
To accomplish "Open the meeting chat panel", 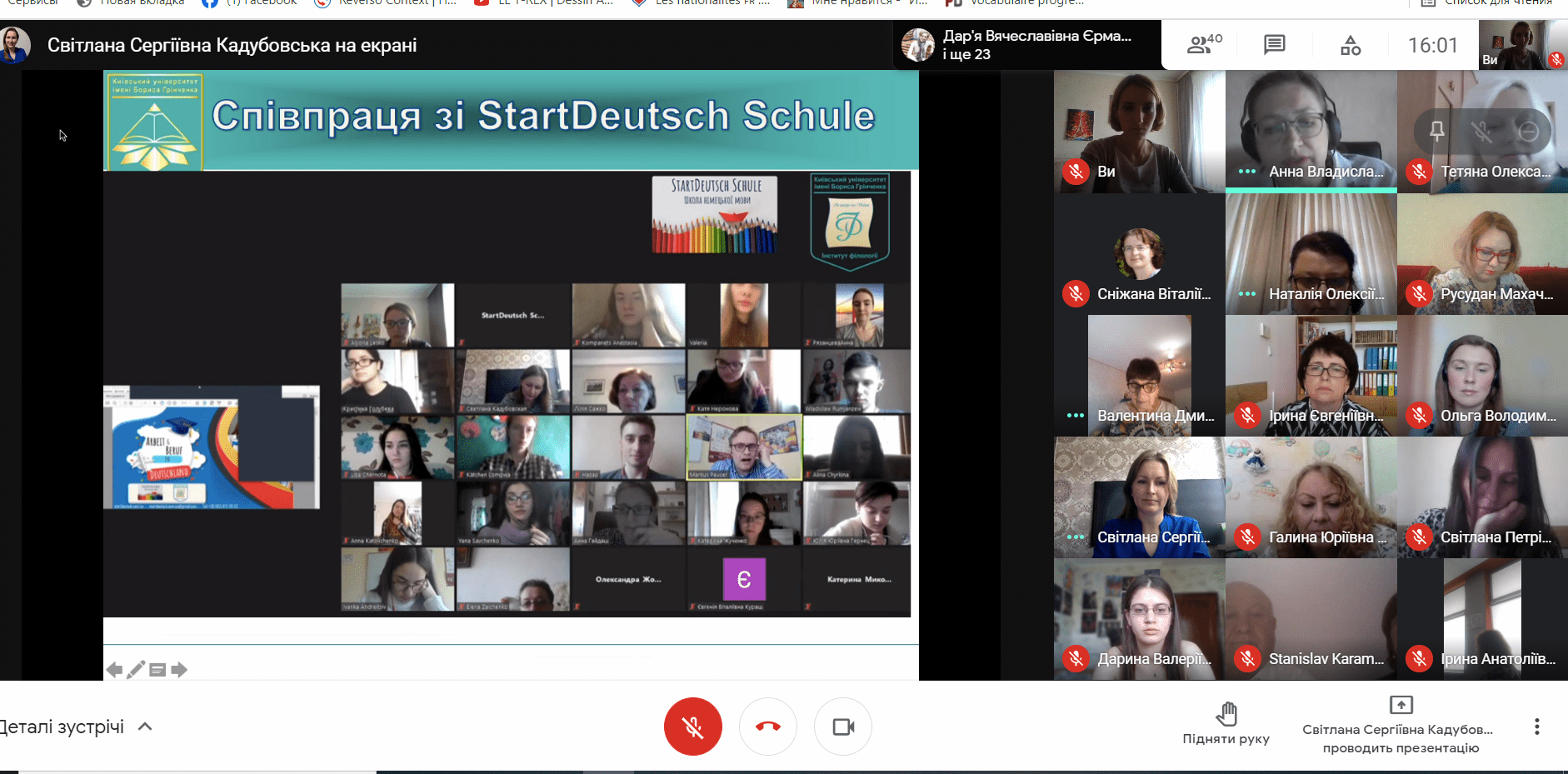I will [x=1274, y=45].
